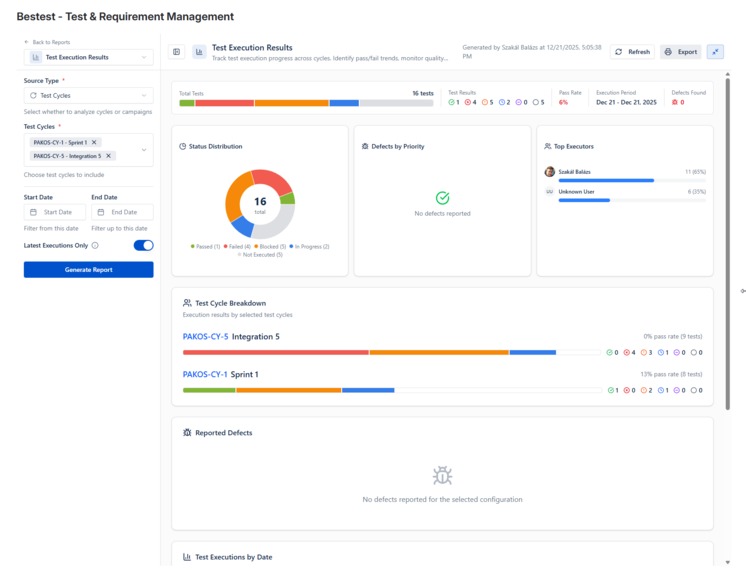Click the blocked icon showing 5 in Test Results

coord(484,102)
